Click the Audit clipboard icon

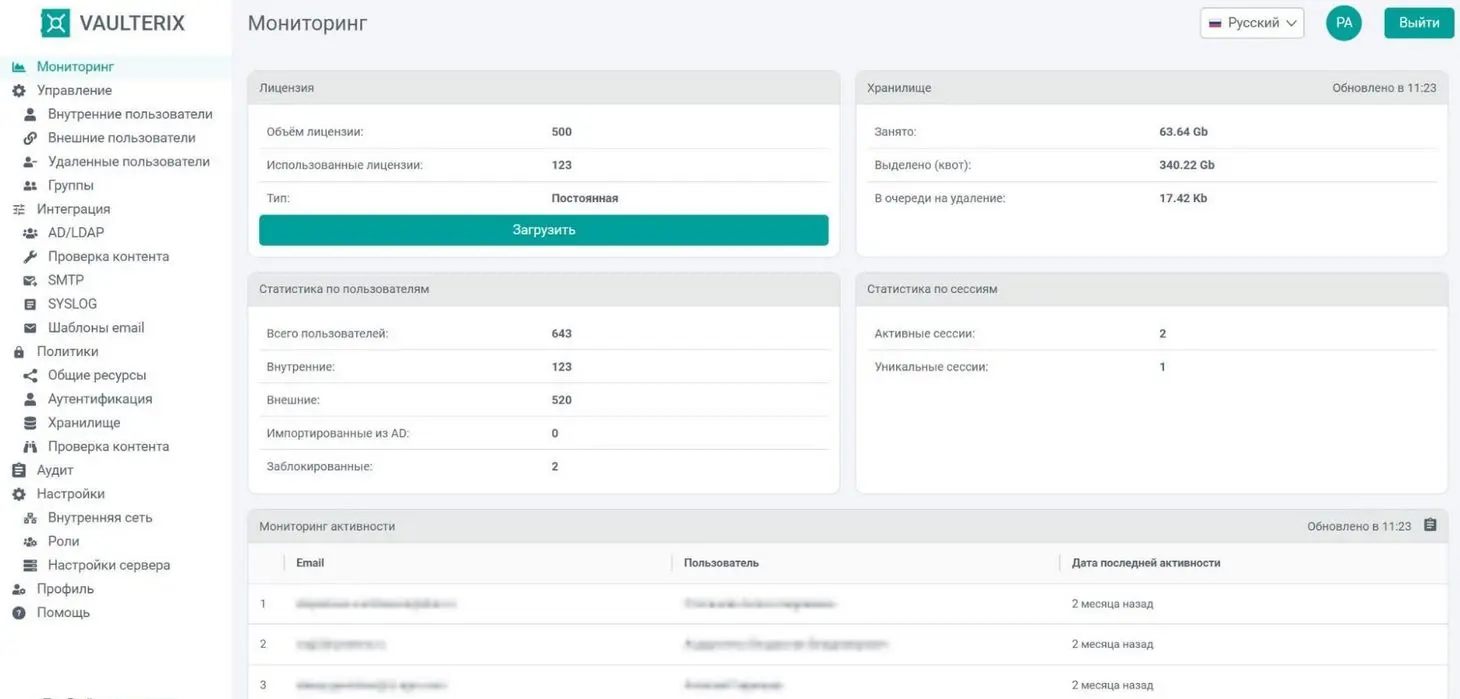[18, 470]
